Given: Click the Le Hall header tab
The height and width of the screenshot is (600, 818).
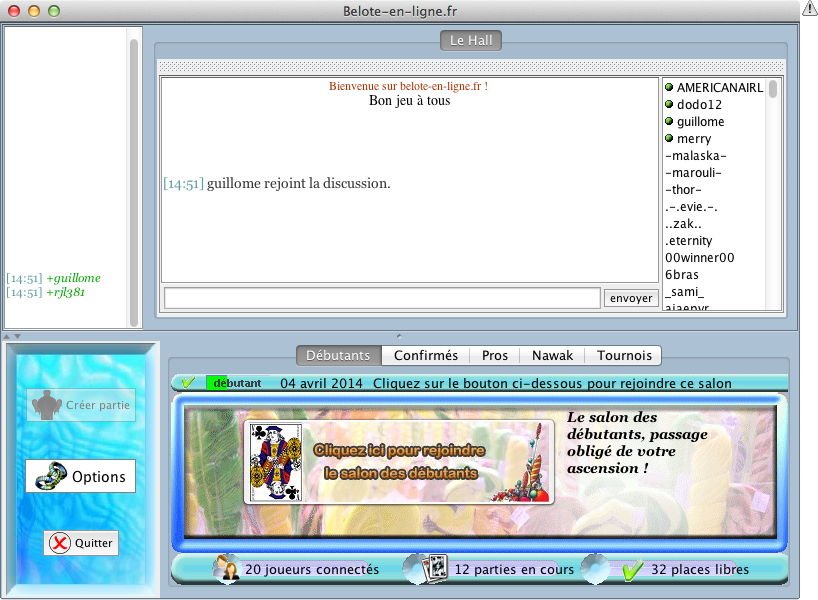Looking at the screenshot, I should coord(471,40).
